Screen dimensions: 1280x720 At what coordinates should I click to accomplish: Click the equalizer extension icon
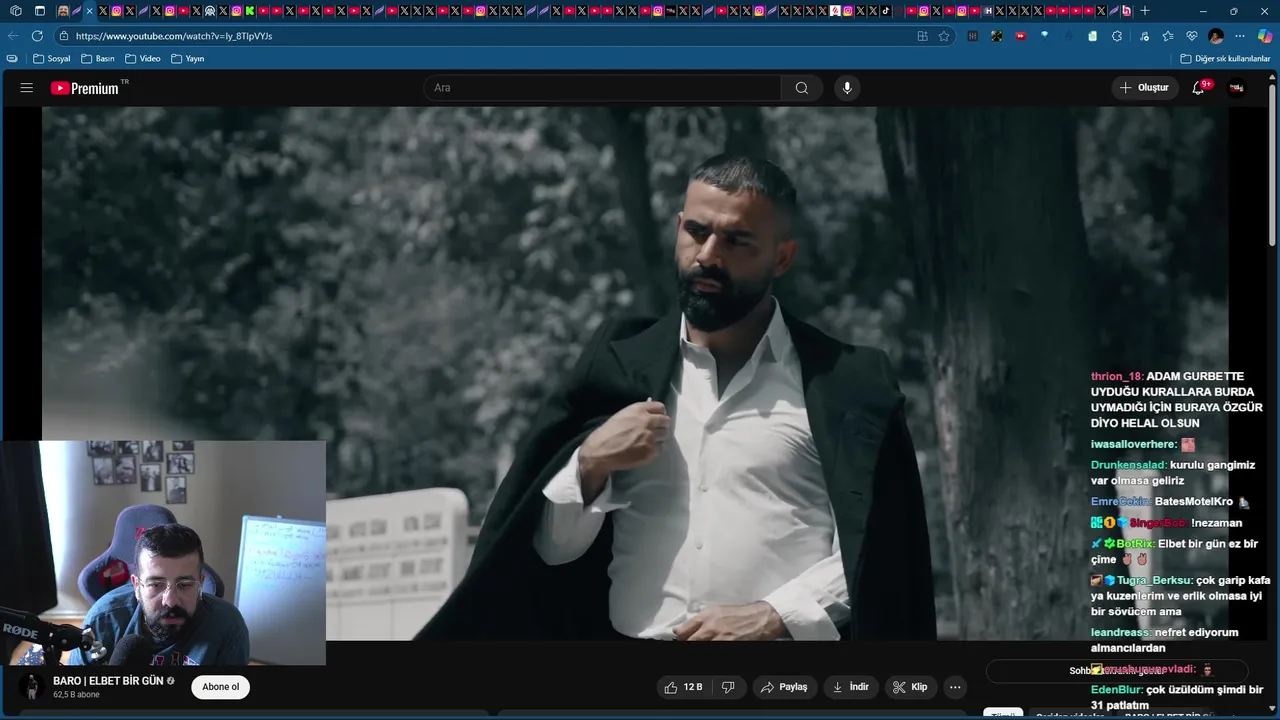(x=972, y=36)
